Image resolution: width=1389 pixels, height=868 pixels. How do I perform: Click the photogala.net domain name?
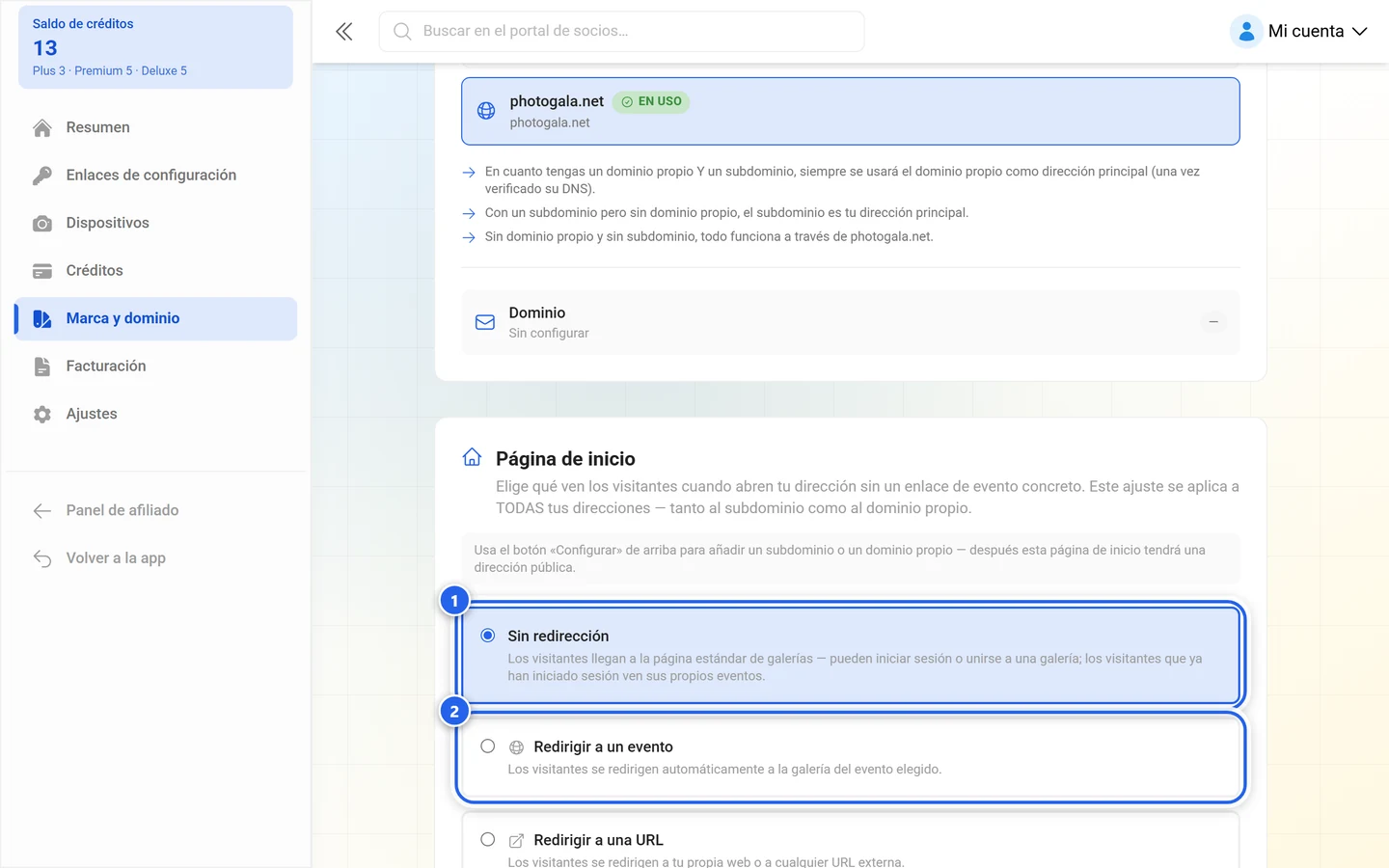point(557,101)
